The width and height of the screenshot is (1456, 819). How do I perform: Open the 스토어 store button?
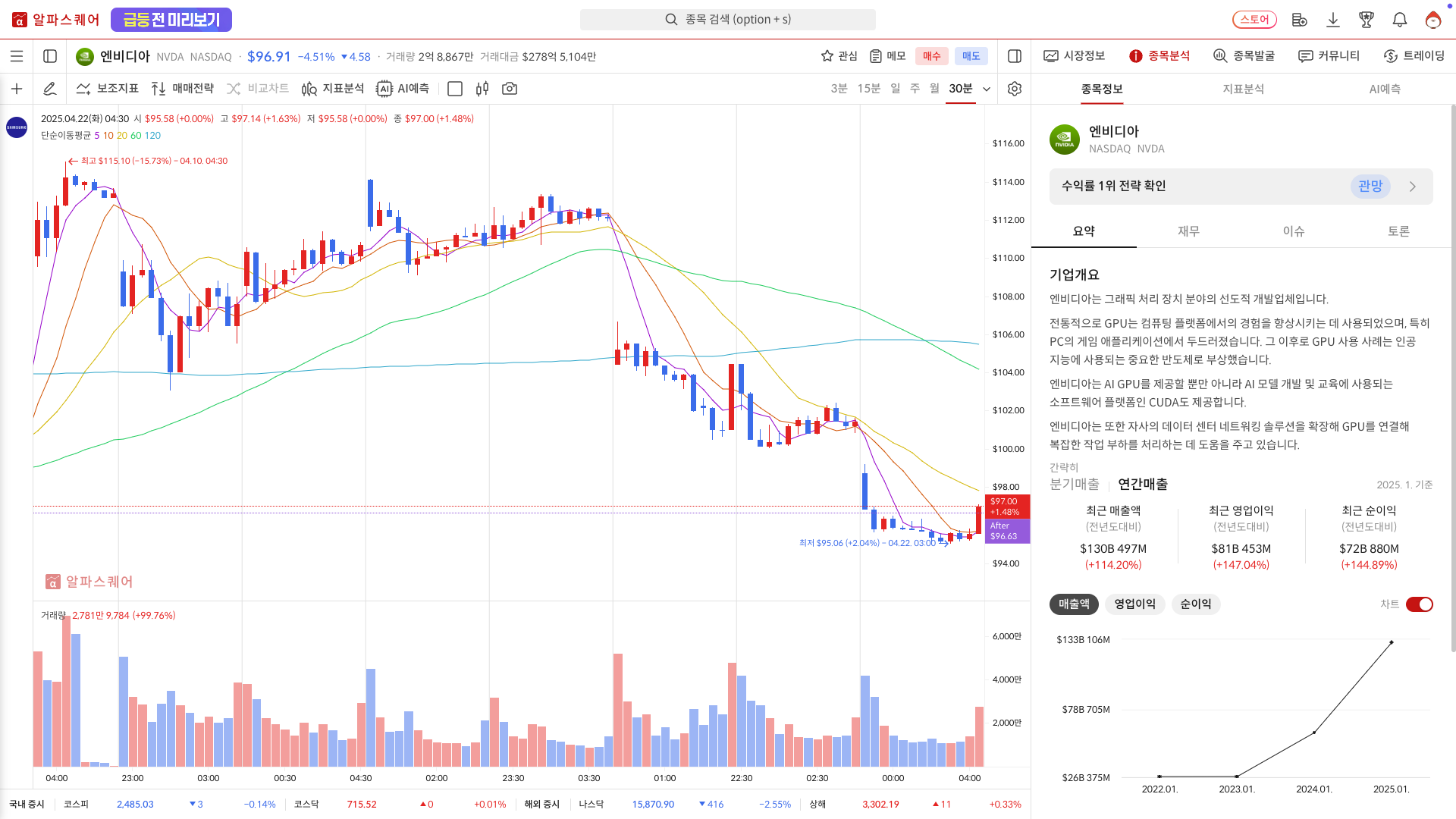(1254, 20)
